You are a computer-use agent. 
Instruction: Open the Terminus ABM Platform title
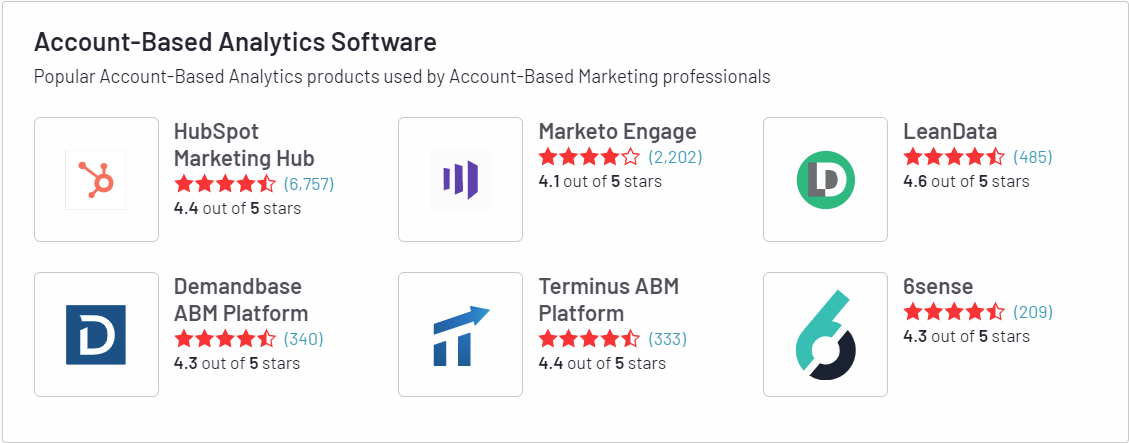tap(608, 300)
